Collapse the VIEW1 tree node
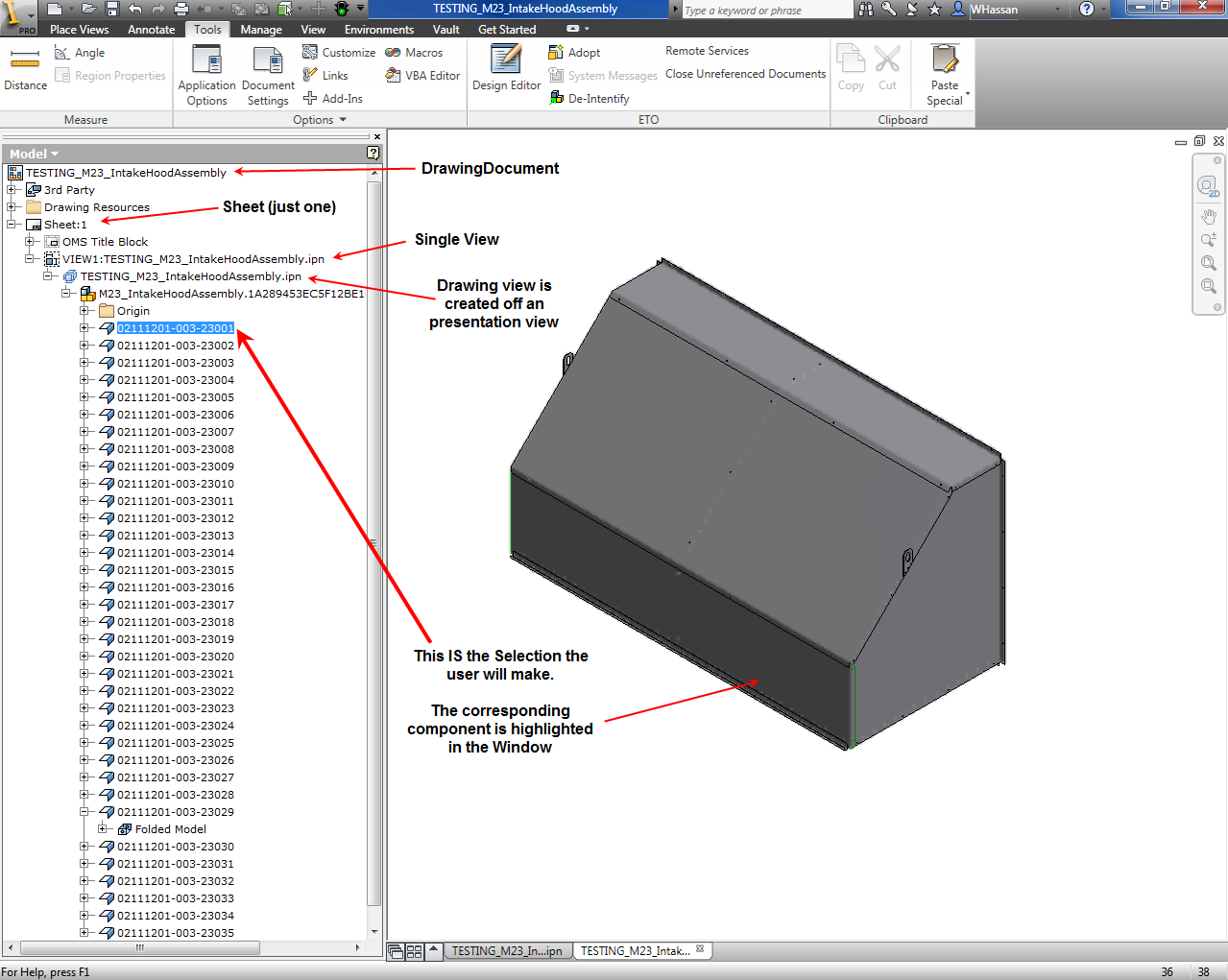The height and width of the screenshot is (980, 1228). [29, 259]
